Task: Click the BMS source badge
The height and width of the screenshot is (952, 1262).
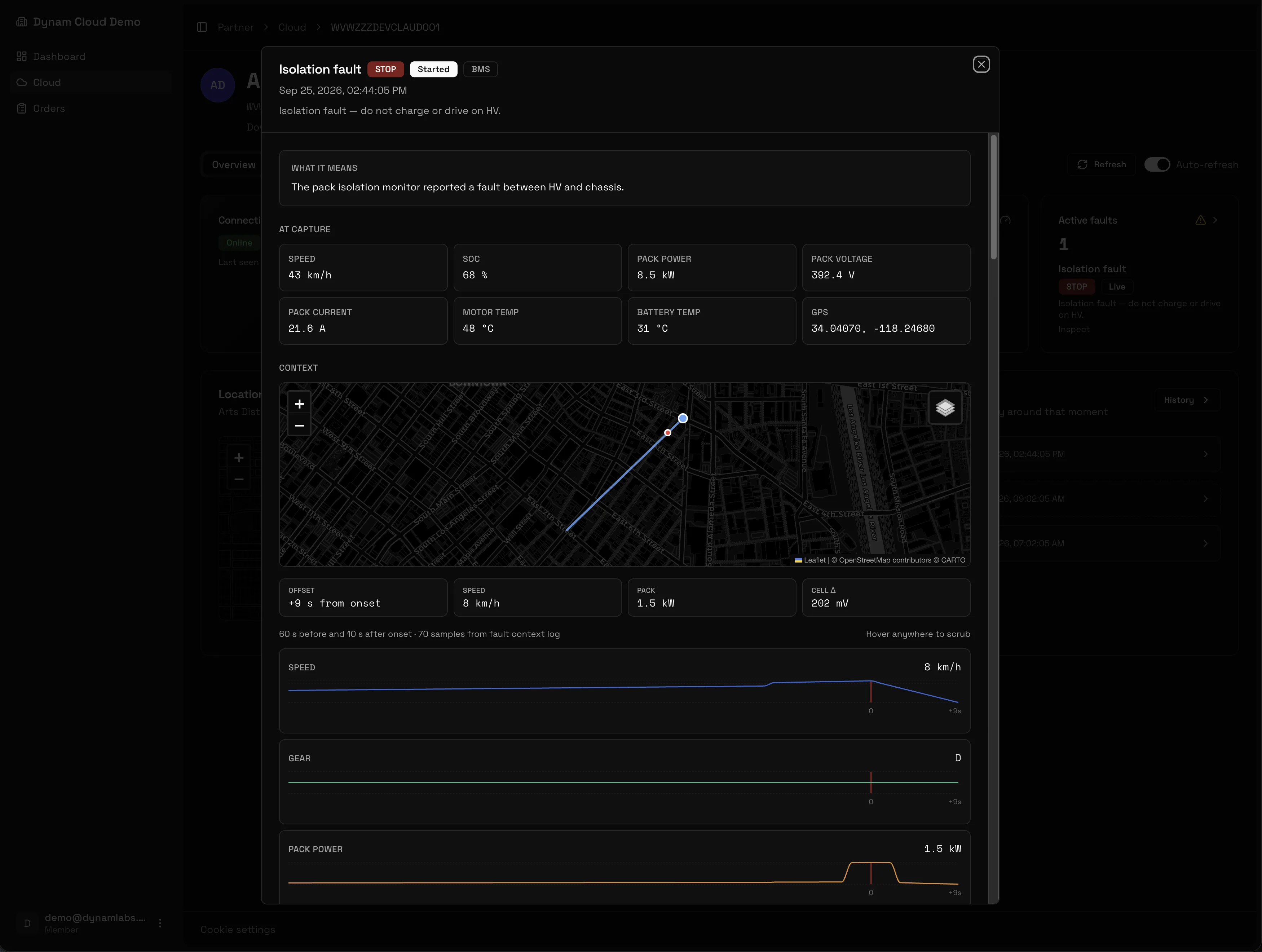Action: 480,69
